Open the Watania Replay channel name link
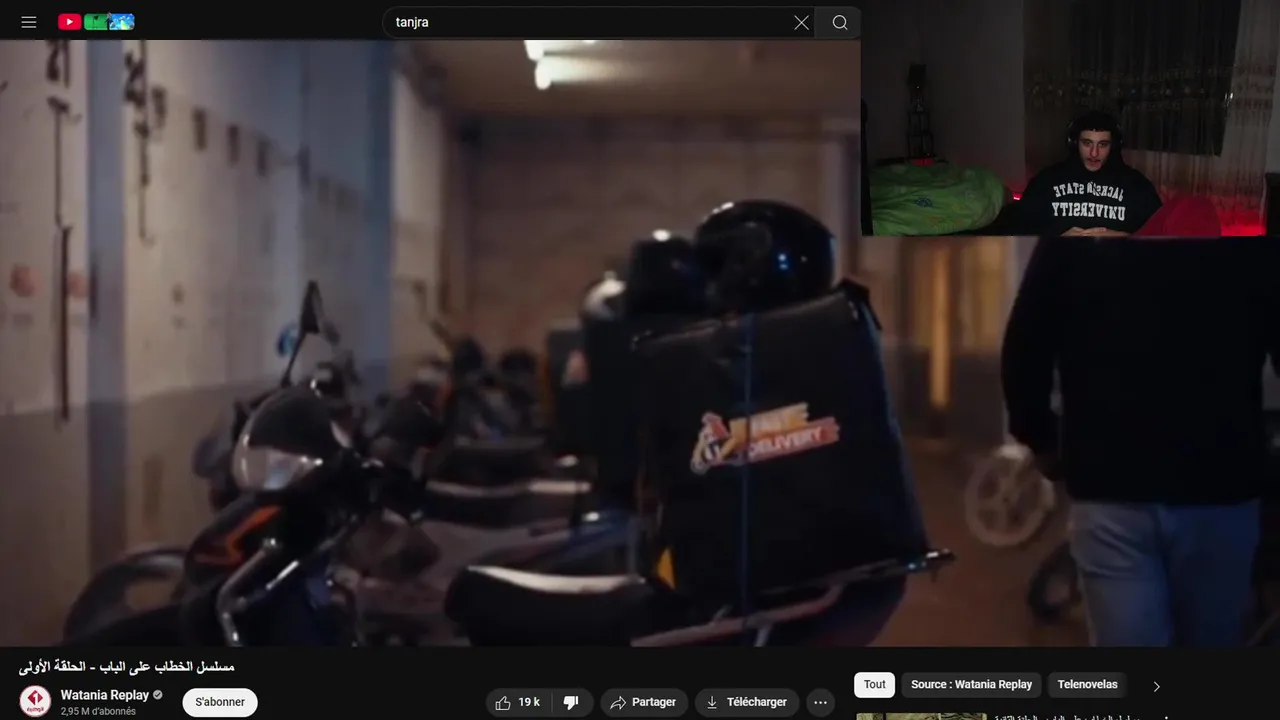This screenshot has height=720, width=1280. [105, 695]
